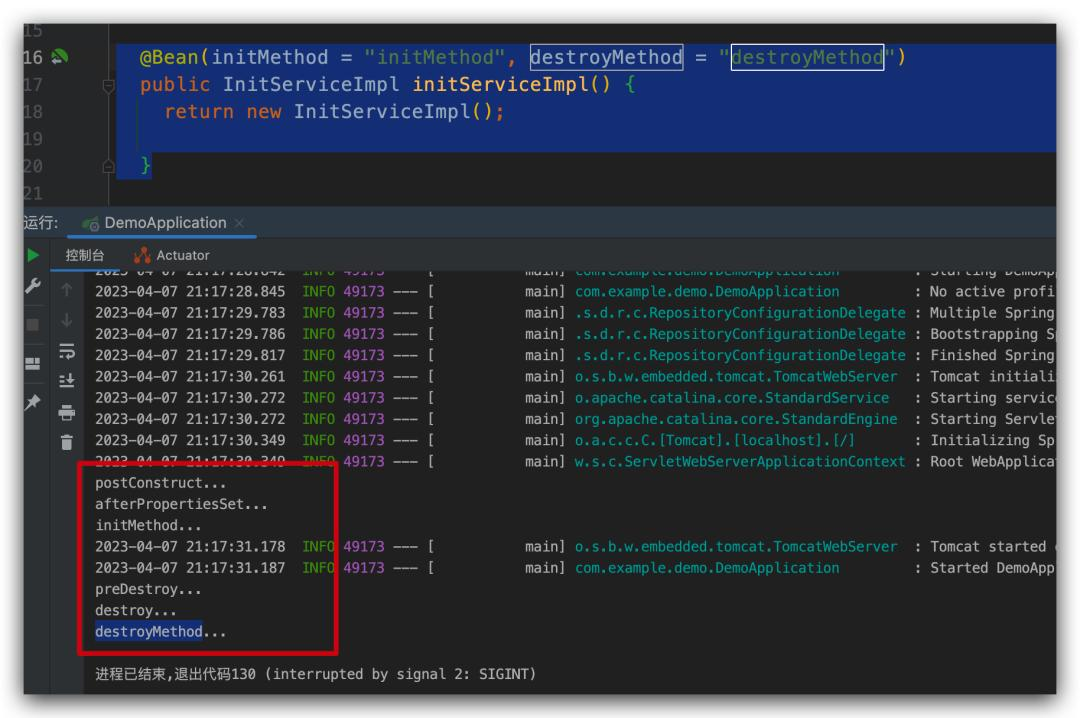Open com.example.demo.DemoApplication link in 21:17:28.845 line

pos(707,292)
